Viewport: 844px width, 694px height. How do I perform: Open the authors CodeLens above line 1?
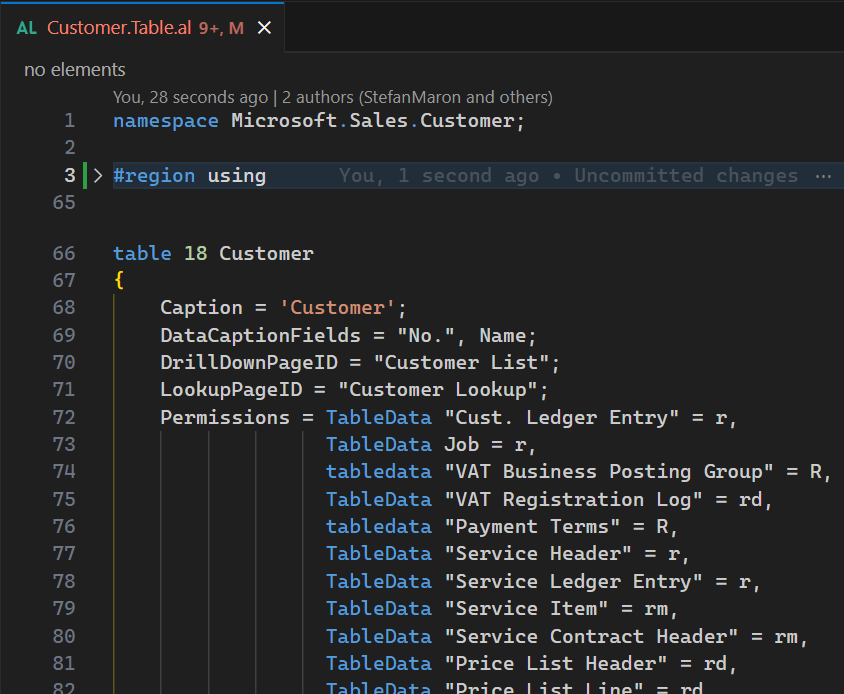[333, 97]
